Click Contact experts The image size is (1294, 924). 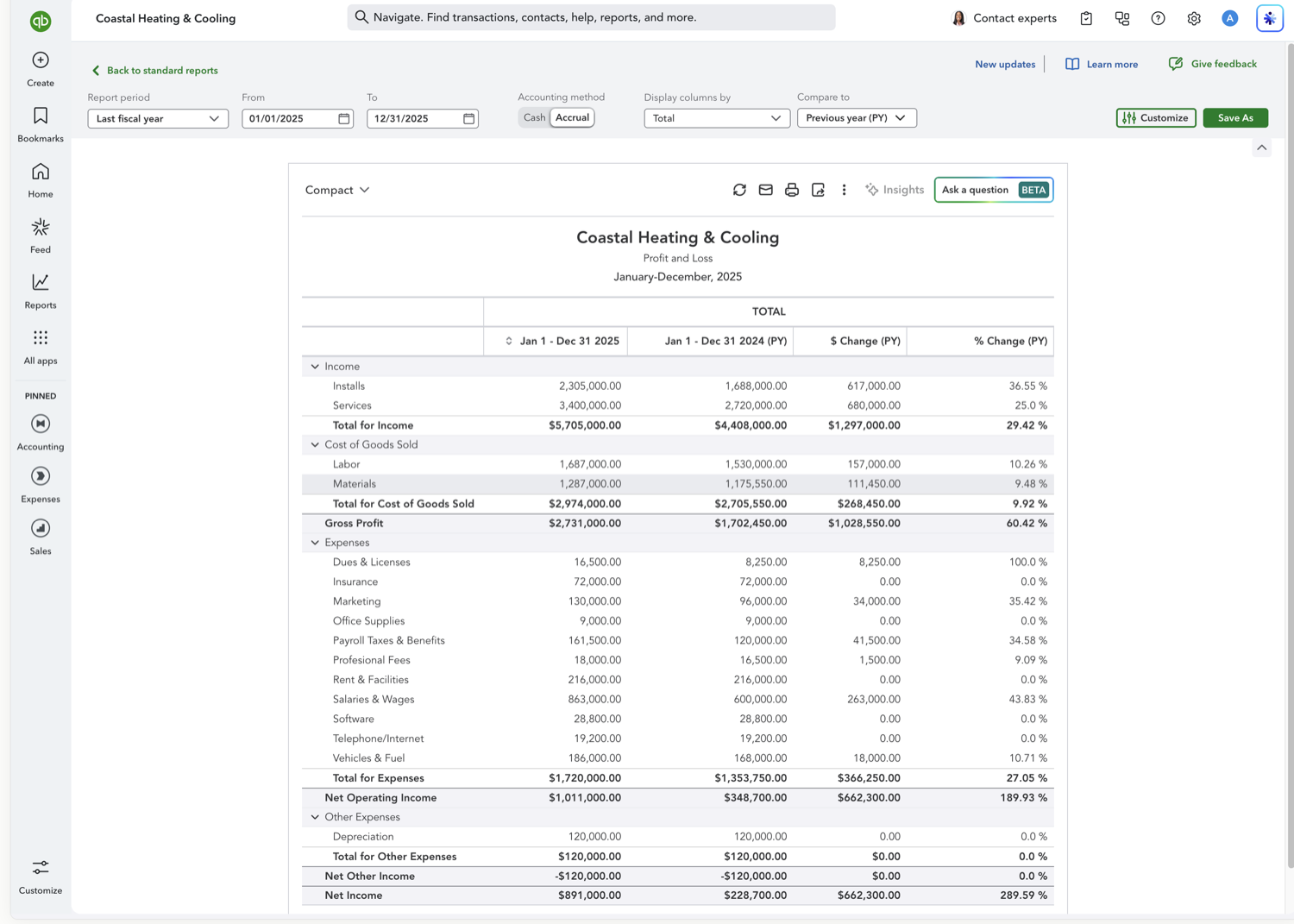tap(1004, 18)
